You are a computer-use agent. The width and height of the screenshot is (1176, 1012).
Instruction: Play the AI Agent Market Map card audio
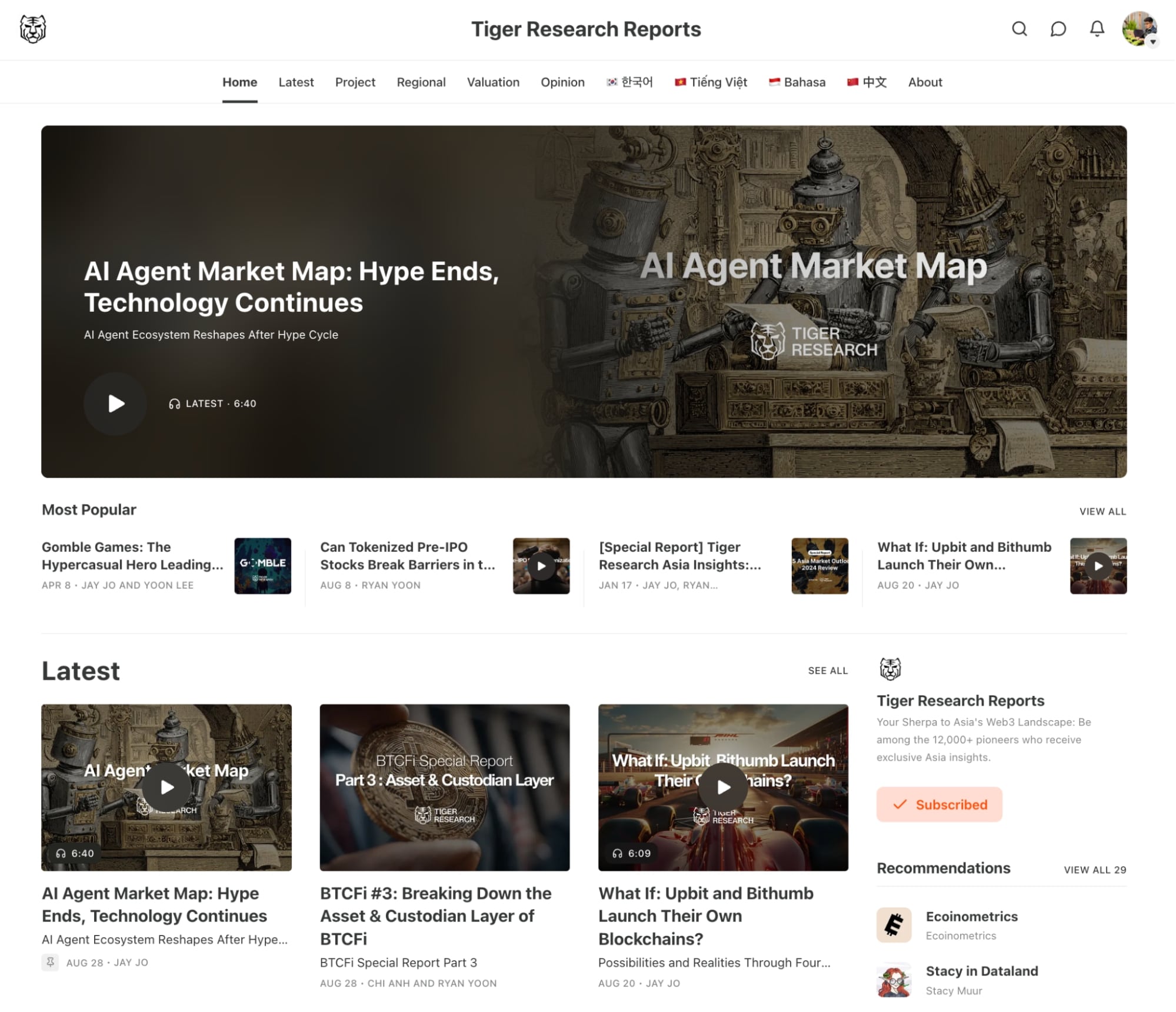click(x=166, y=787)
